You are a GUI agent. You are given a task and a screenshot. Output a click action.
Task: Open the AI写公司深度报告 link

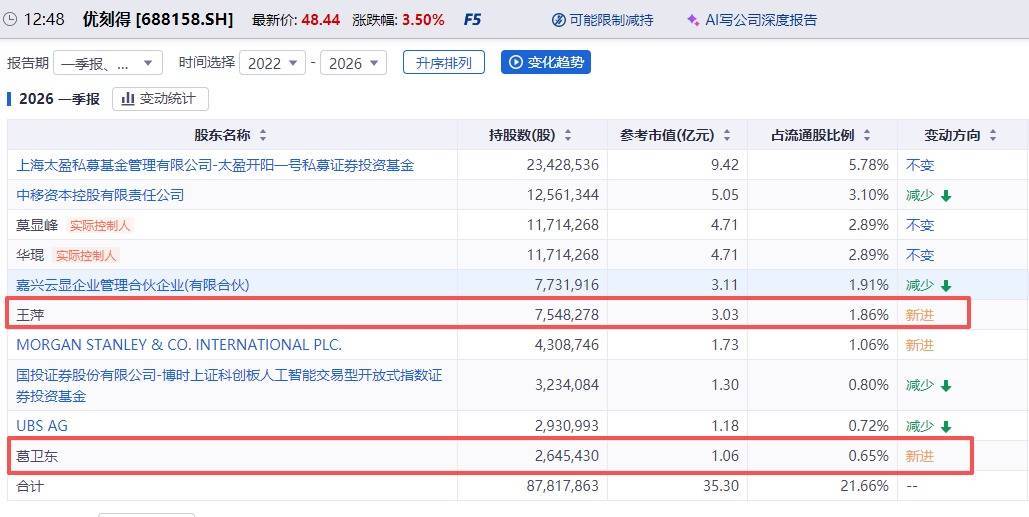click(760, 20)
